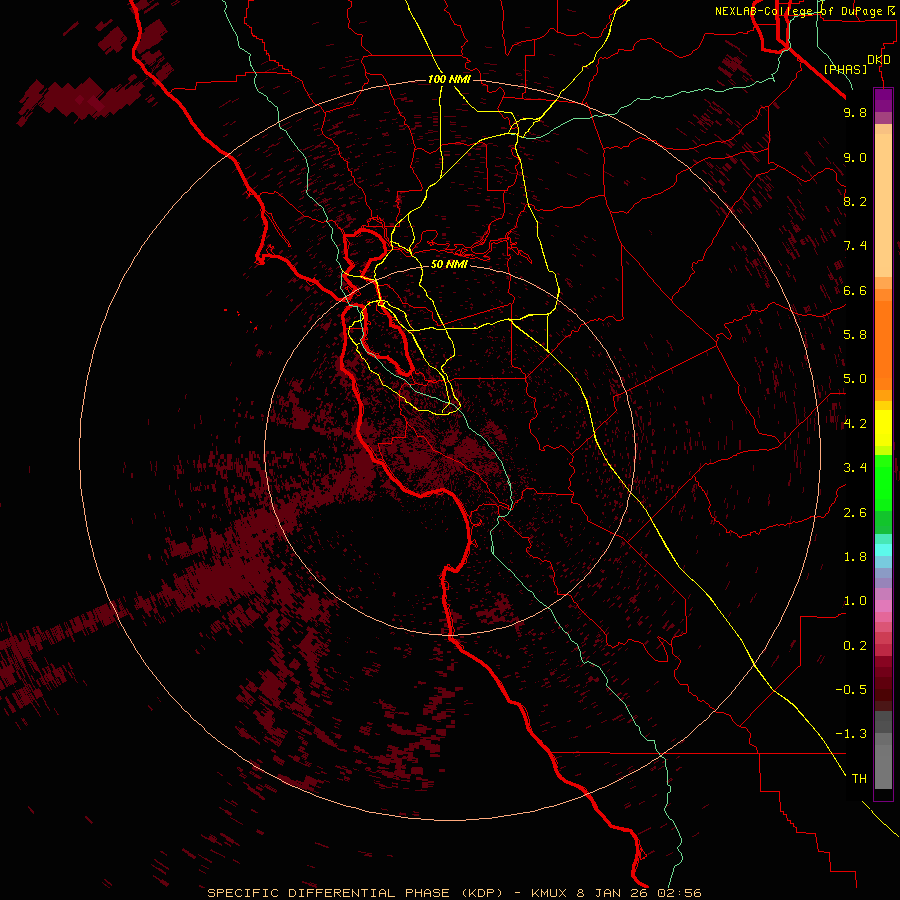The image size is (900, 900).
Task: Click the 5.8 value on the color scale
Action: 855,335
